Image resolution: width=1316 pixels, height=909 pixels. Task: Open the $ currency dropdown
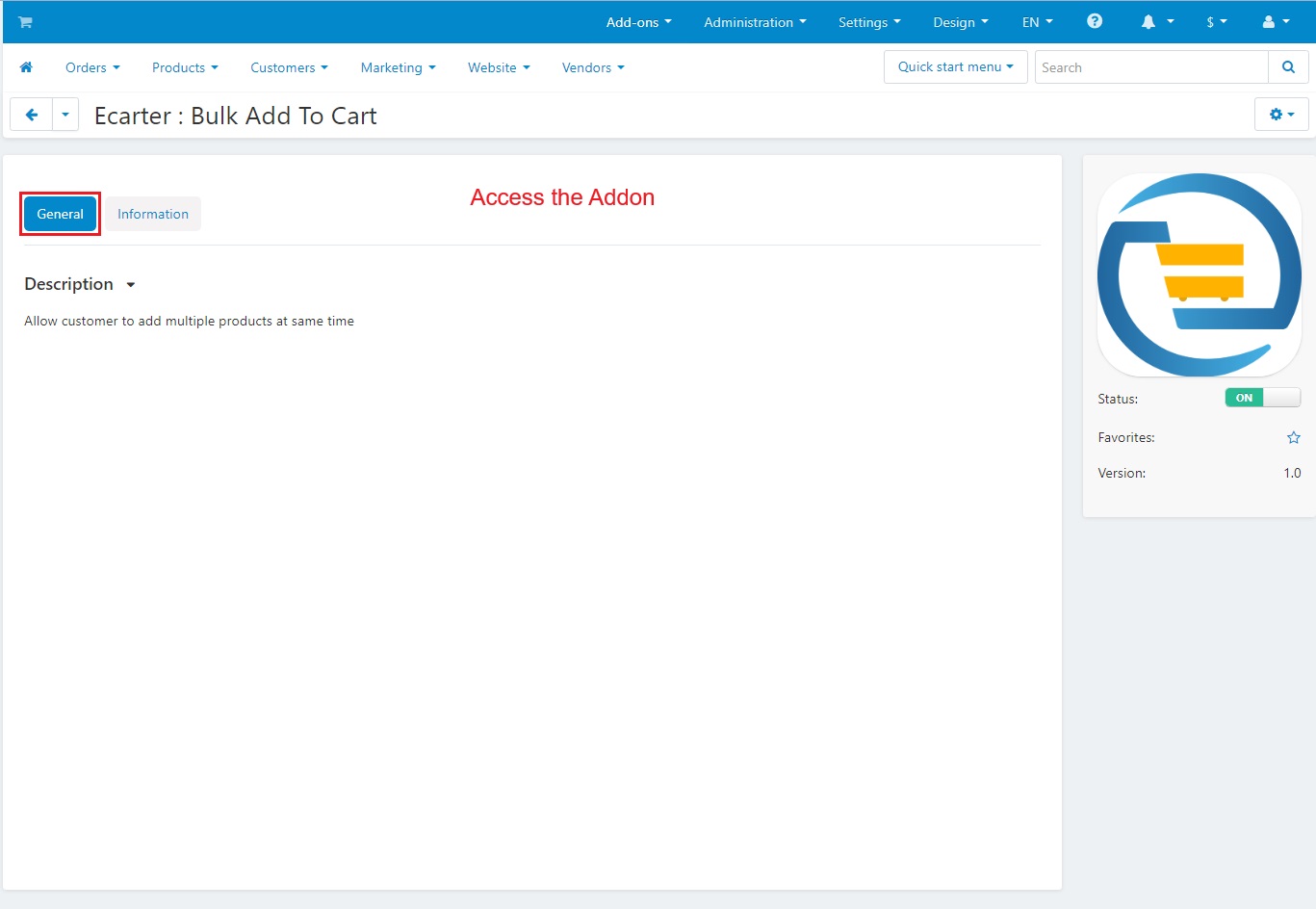point(1217,22)
